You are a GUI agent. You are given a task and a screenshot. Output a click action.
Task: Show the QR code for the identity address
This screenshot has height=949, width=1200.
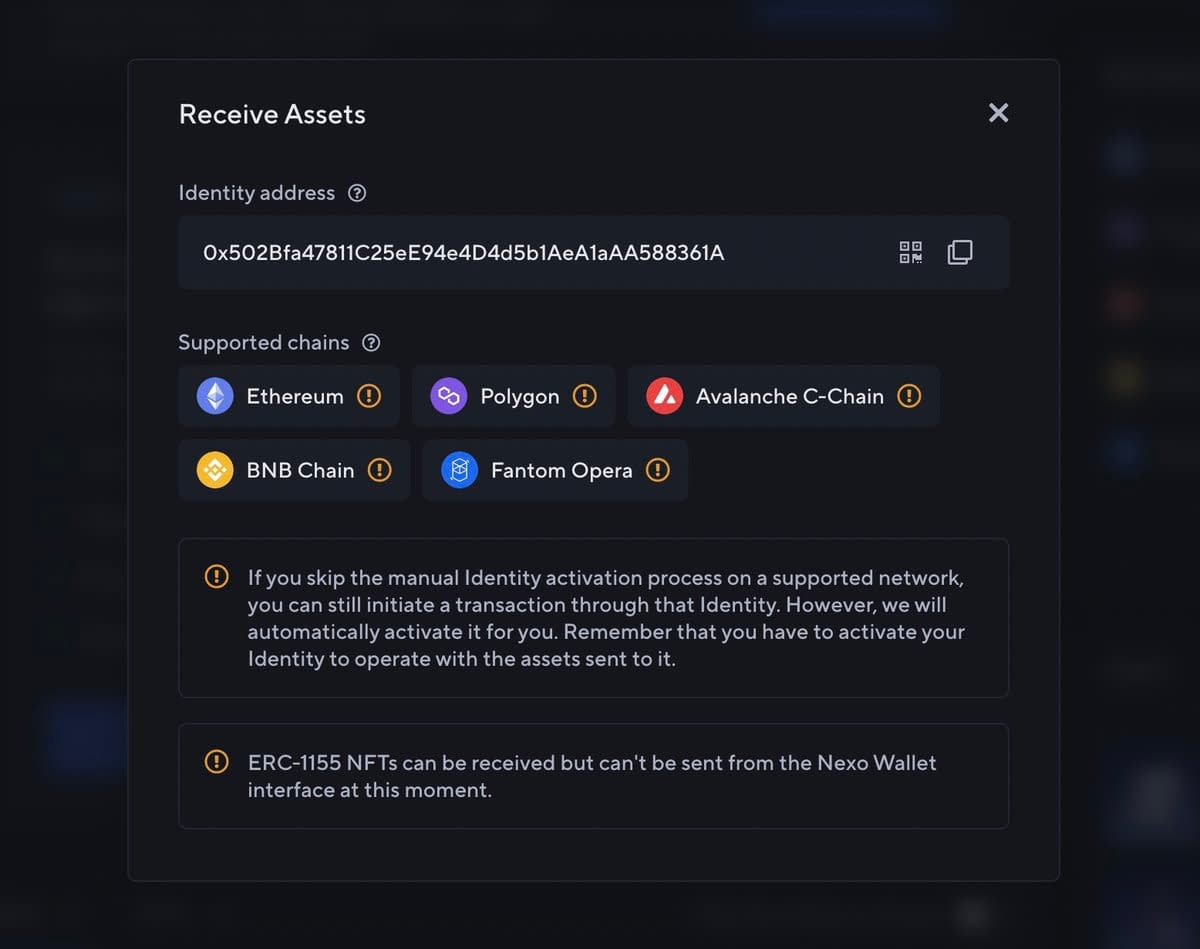coord(910,252)
